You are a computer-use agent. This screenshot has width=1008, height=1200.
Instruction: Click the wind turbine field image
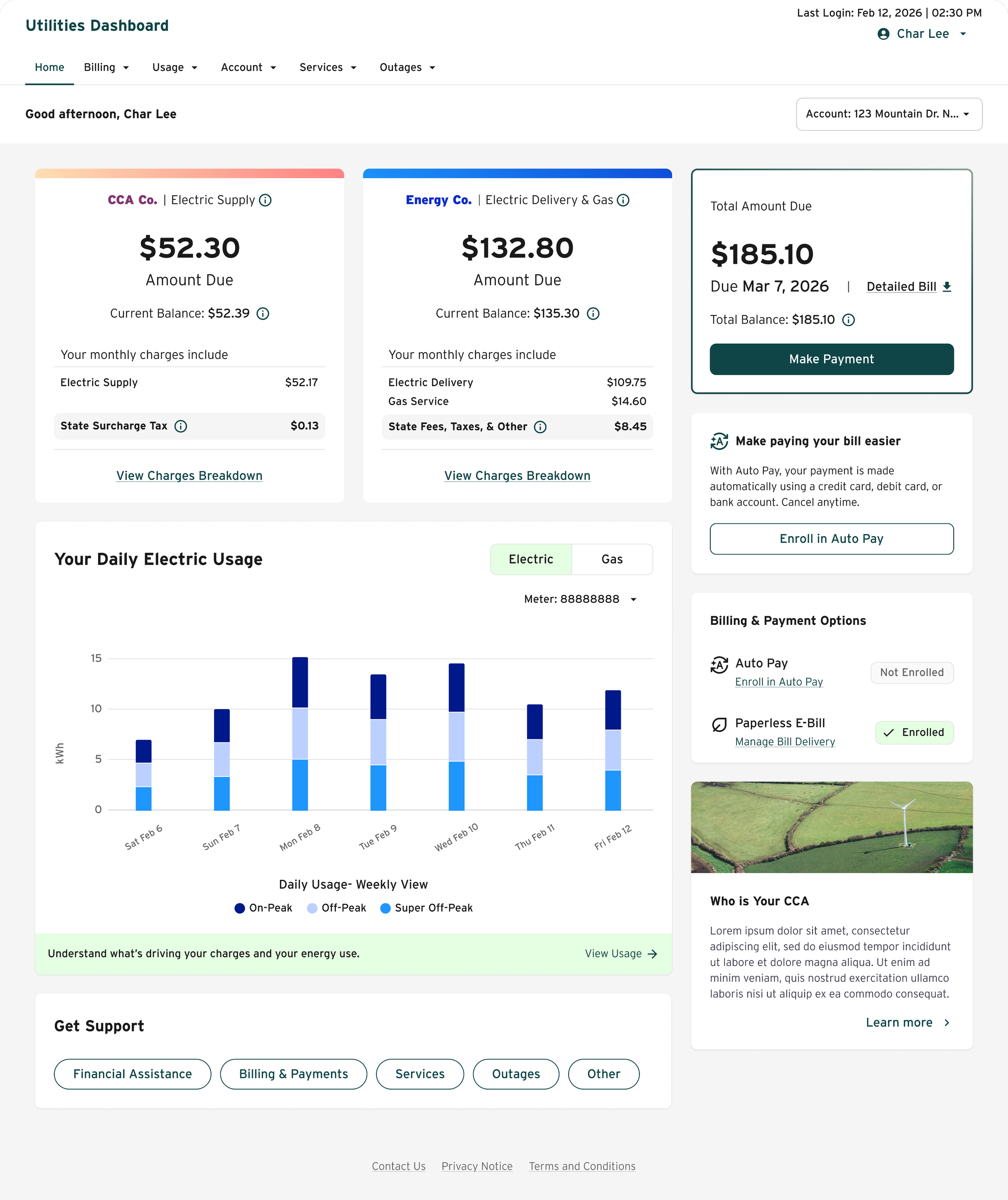(x=831, y=826)
